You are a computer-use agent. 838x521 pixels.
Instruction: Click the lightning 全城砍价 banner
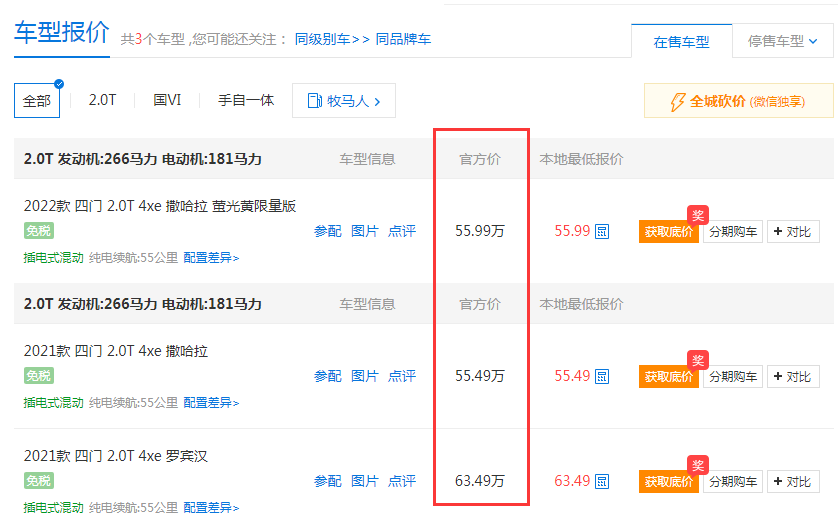pos(739,100)
